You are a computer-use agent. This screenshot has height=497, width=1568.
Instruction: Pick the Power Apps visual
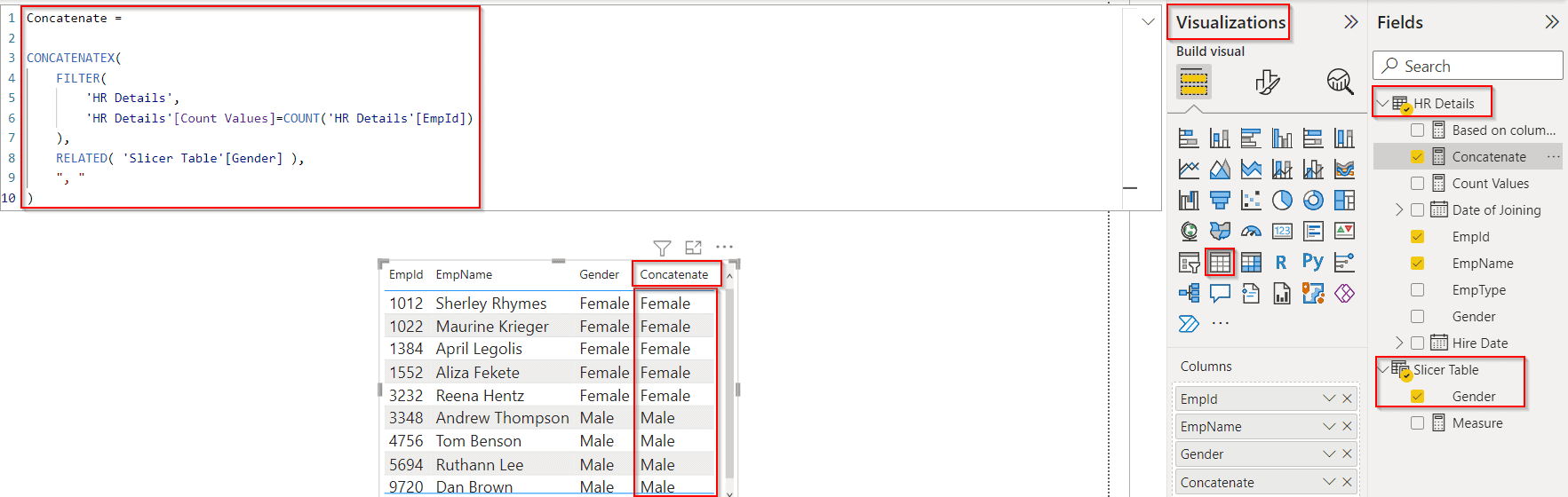[1344, 293]
